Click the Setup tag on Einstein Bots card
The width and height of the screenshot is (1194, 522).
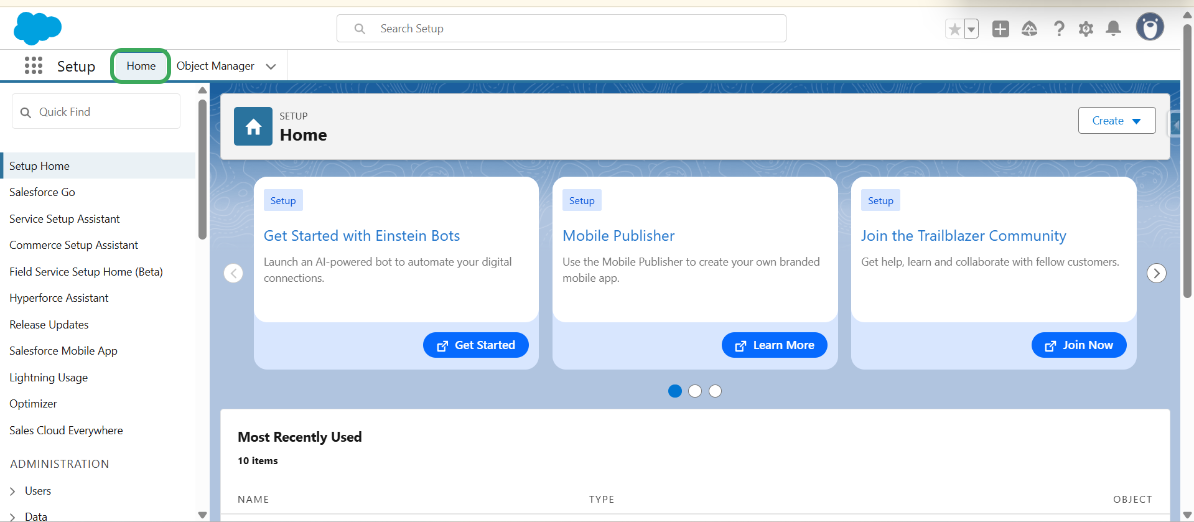tap(283, 200)
